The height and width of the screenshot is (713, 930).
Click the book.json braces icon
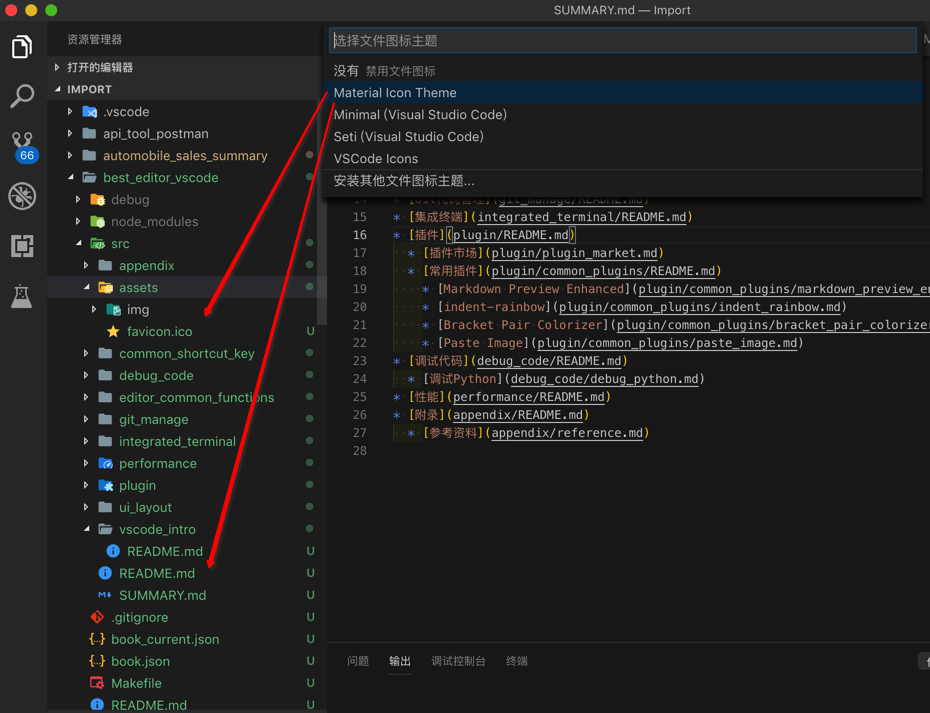(97, 661)
